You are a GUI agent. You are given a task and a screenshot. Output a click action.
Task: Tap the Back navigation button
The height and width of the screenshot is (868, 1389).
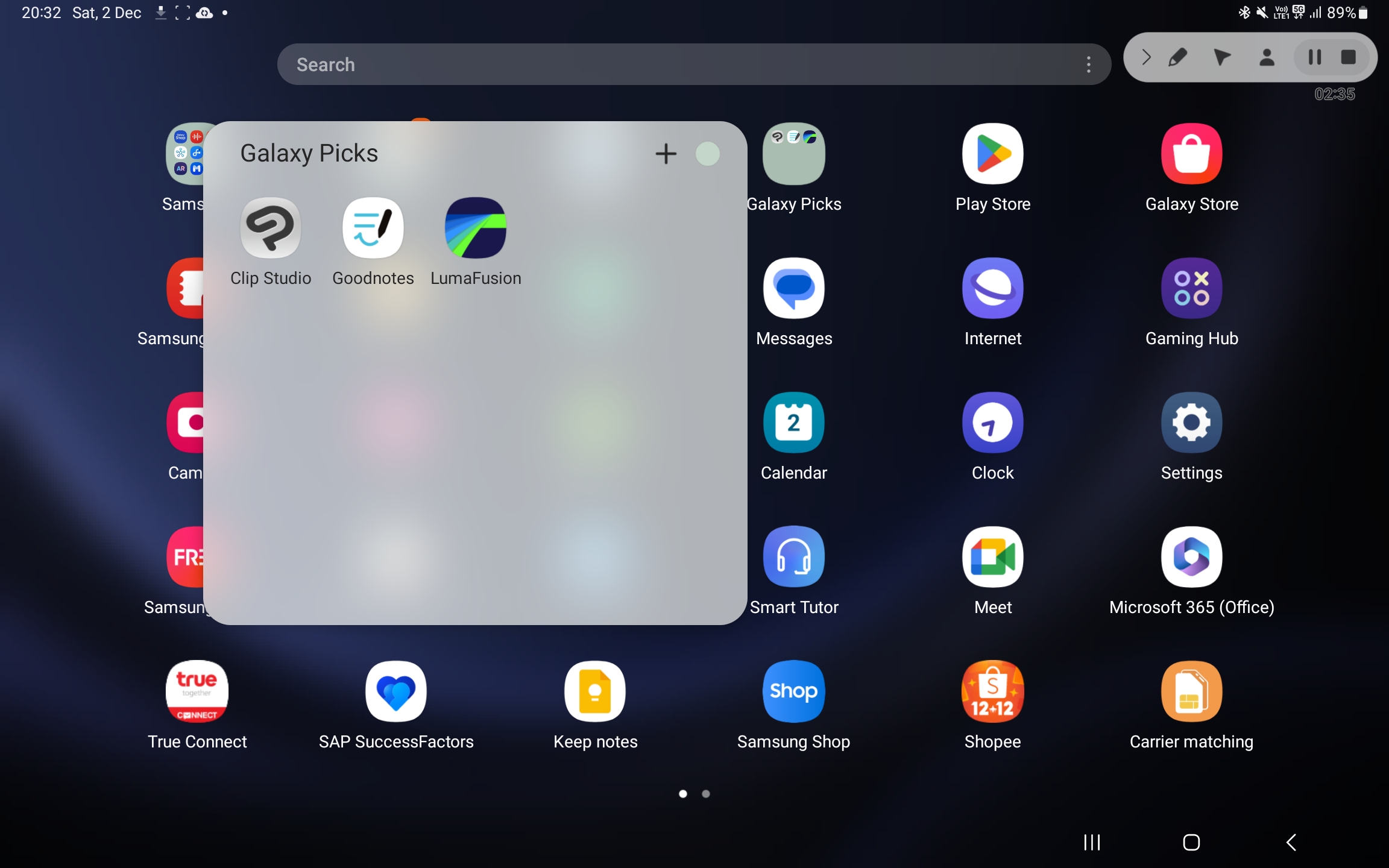pyautogui.click(x=1291, y=842)
